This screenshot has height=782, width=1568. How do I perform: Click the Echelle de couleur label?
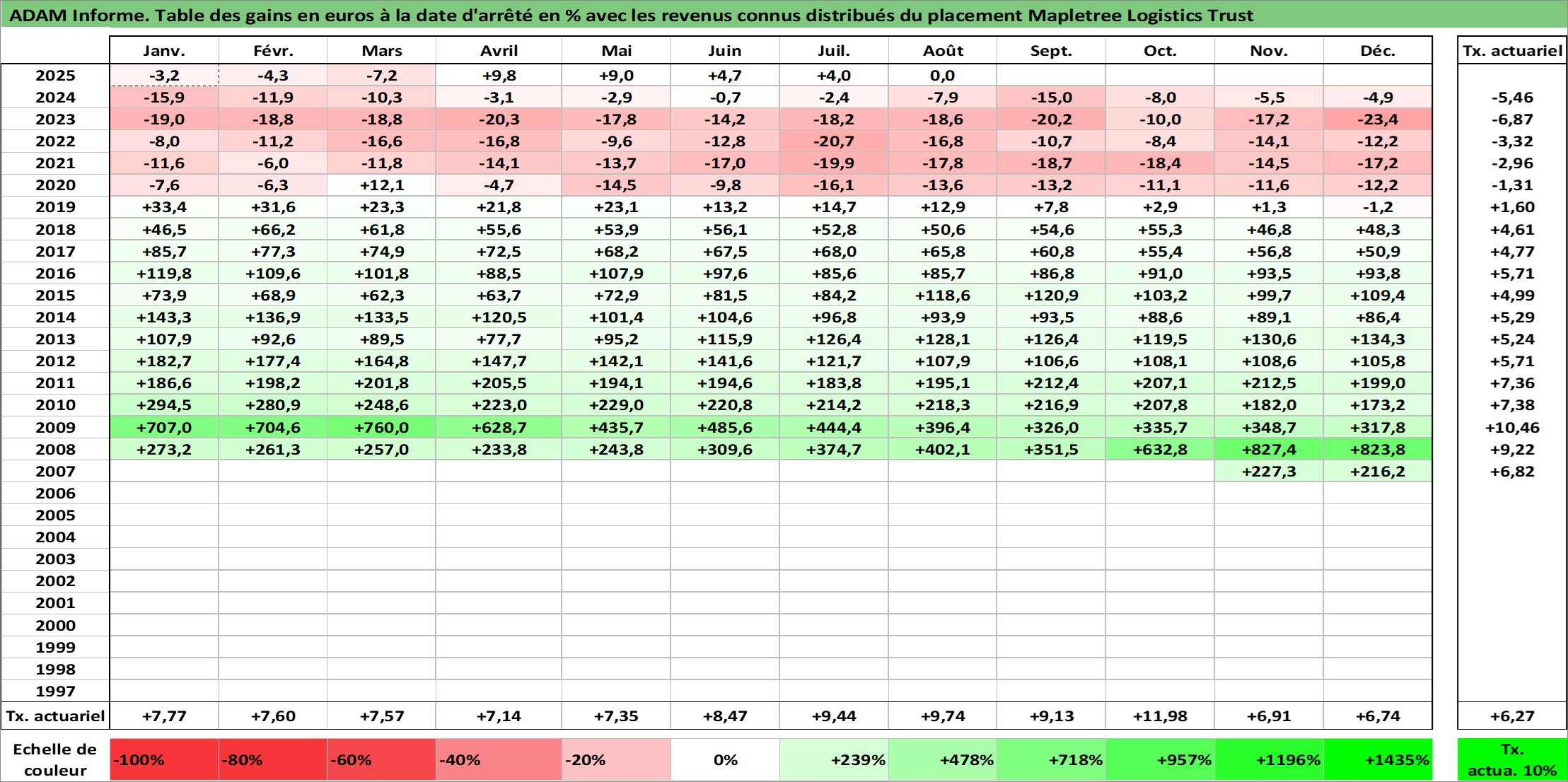tap(55, 759)
